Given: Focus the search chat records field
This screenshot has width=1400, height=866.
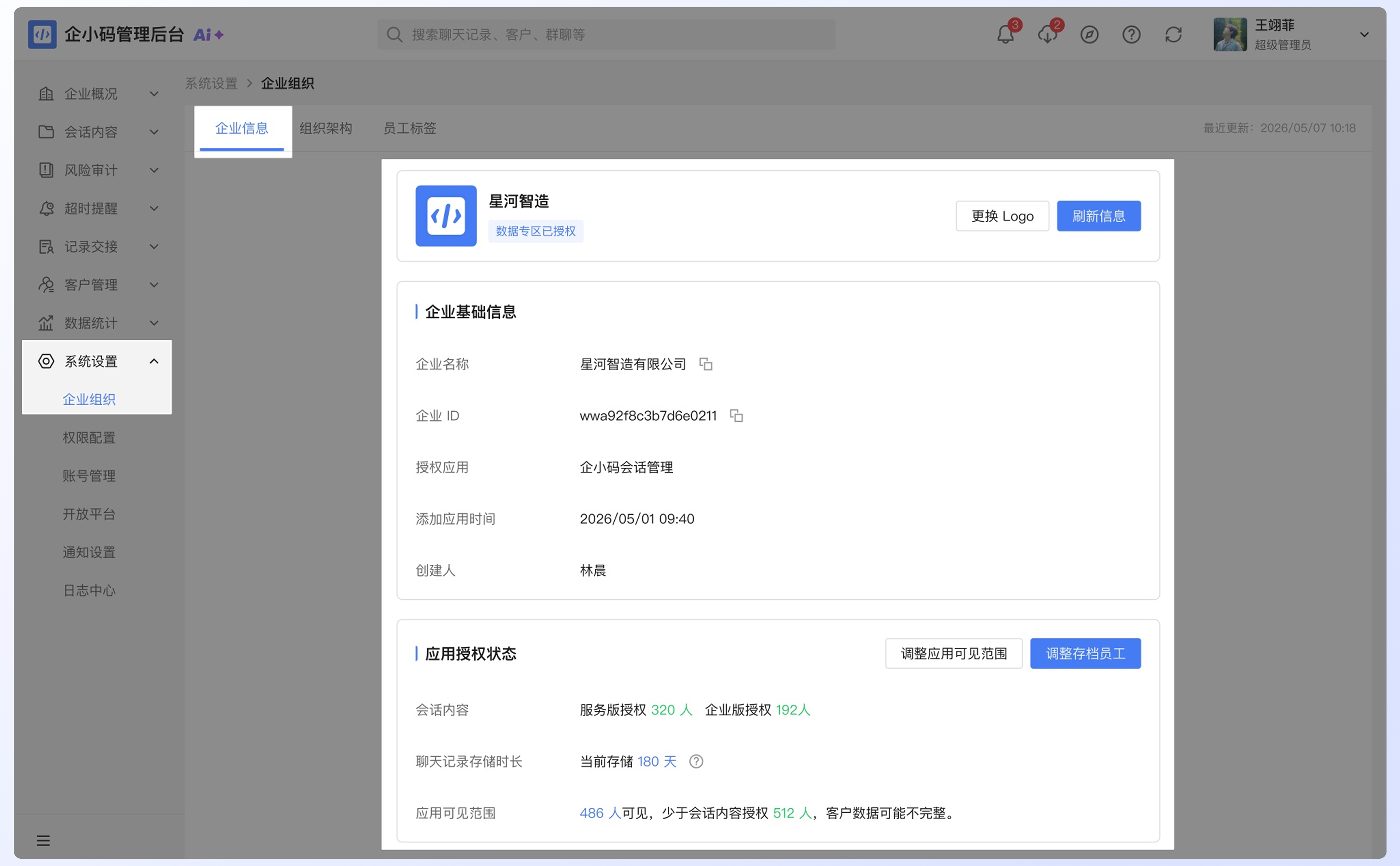Looking at the screenshot, I should [606, 34].
